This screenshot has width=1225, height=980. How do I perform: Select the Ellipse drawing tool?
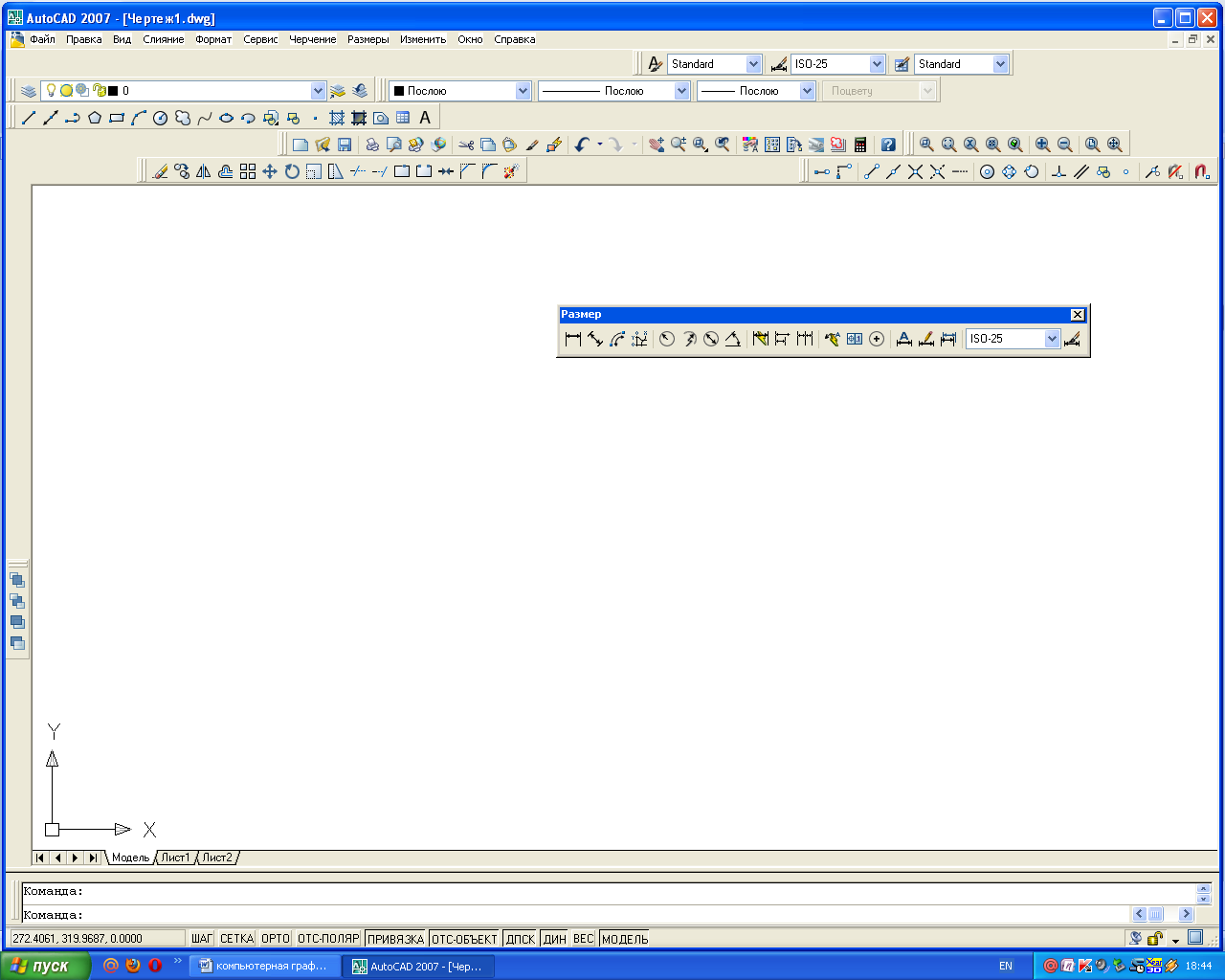point(227,118)
